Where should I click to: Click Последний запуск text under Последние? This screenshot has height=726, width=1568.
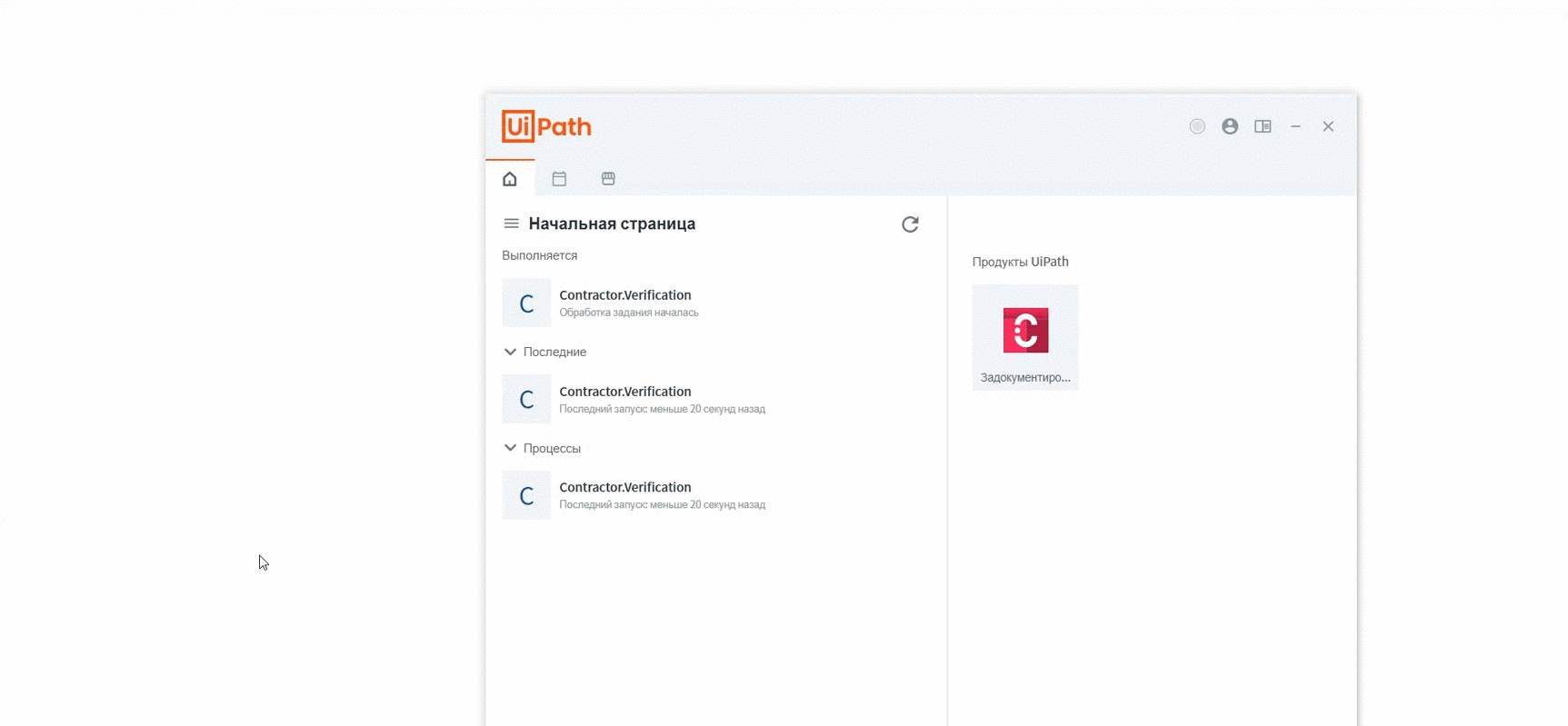coord(663,409)
